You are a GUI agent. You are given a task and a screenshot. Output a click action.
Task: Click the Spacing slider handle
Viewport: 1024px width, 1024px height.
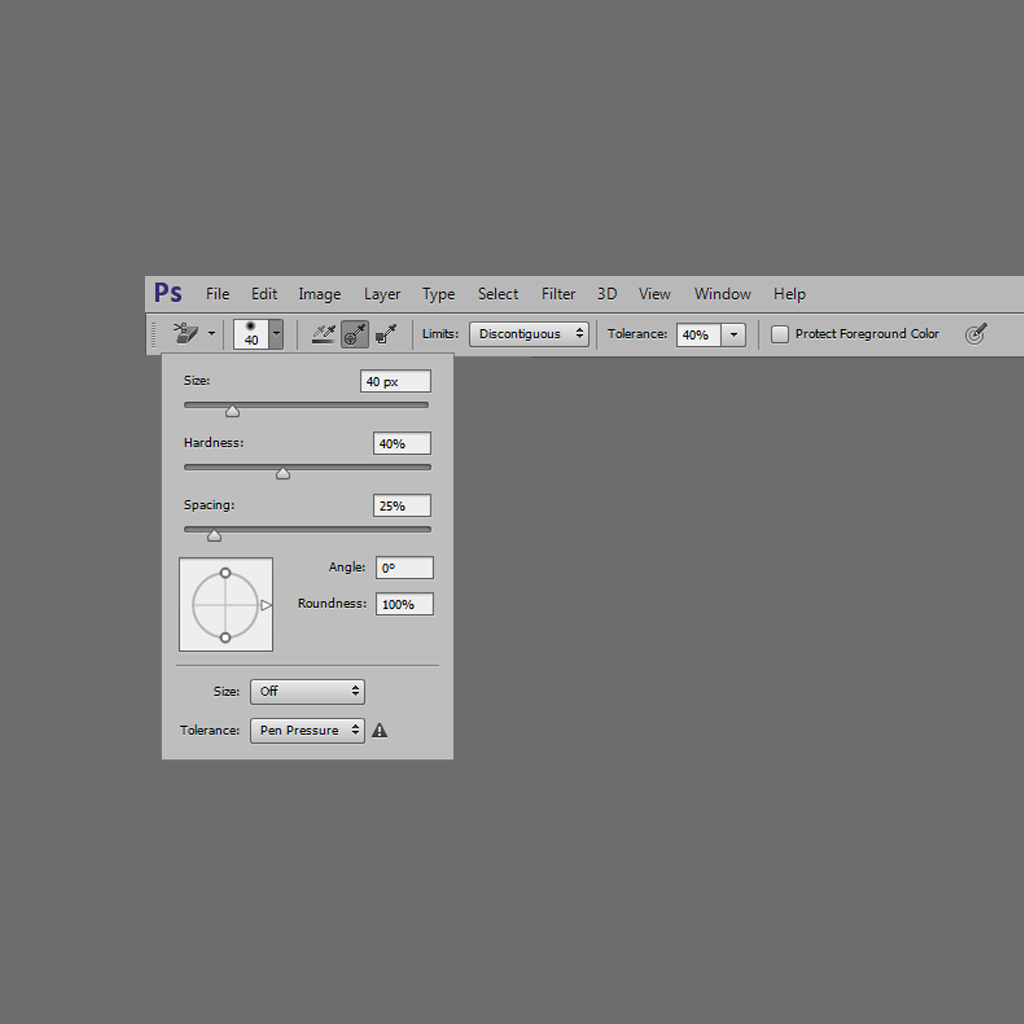(x=213, y=535)
